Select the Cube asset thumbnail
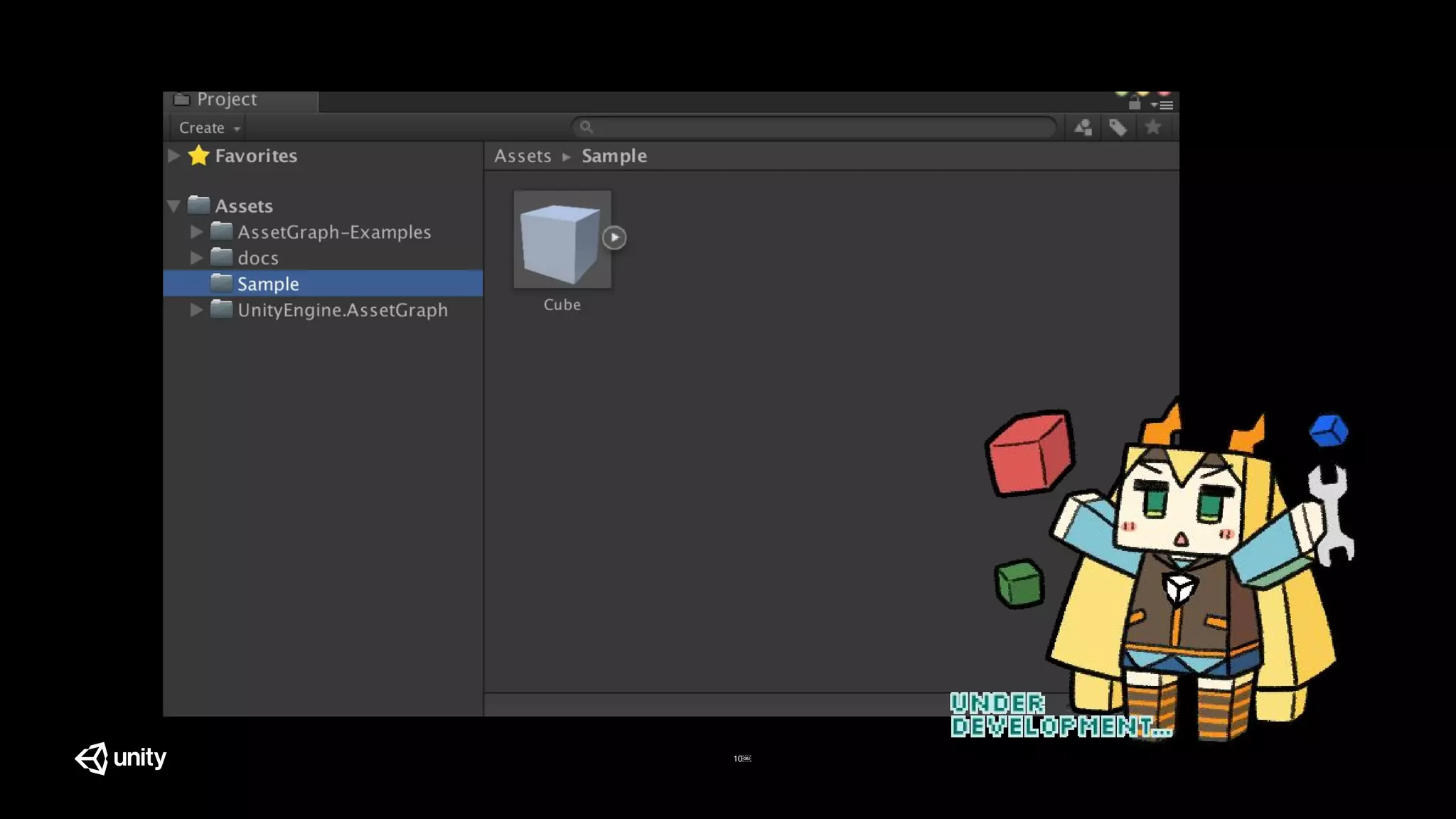The height and width of the screenshot is (819, 1456). click(562, 240)
